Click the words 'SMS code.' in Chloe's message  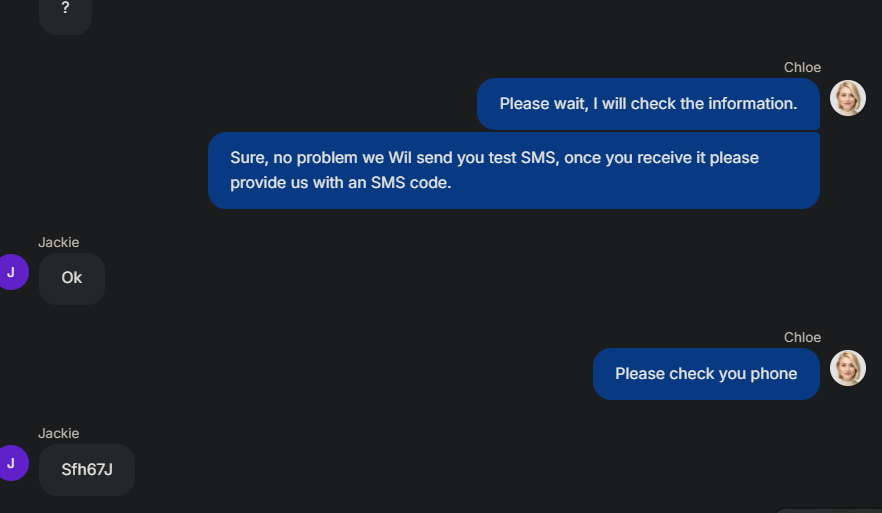[x=411, y=183]
